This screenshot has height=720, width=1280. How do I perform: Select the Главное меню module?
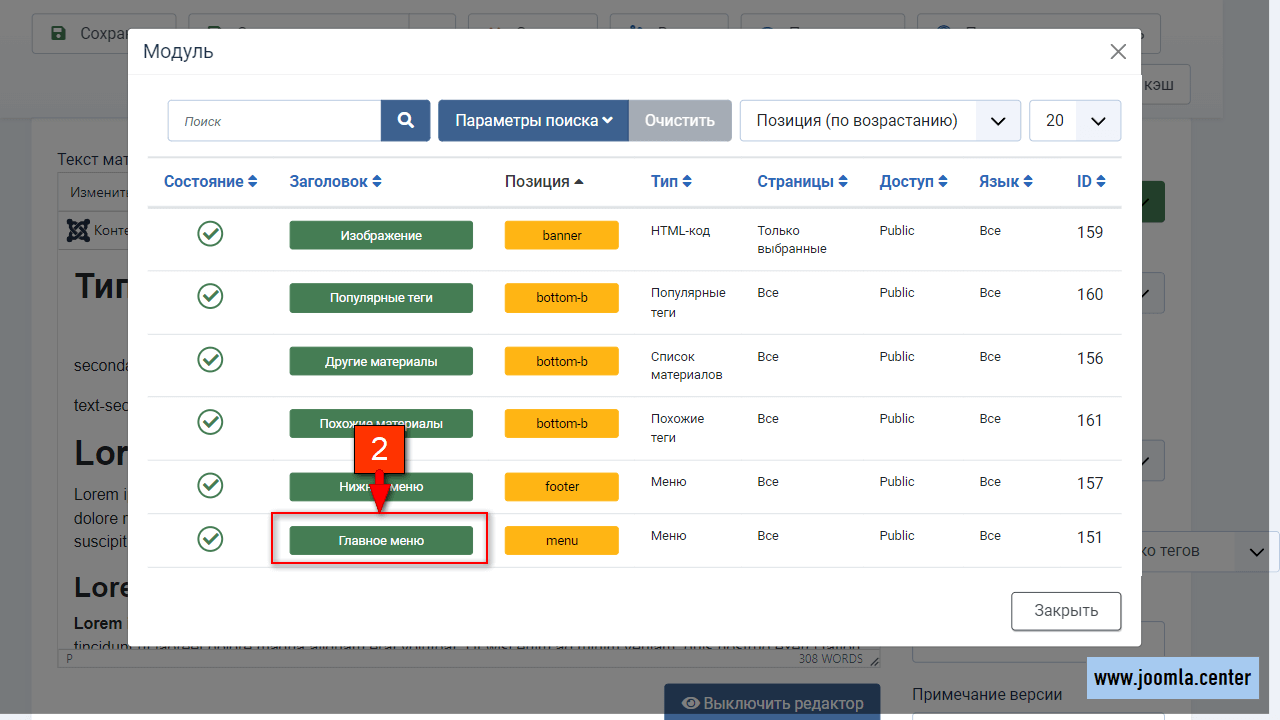point(381,541)
